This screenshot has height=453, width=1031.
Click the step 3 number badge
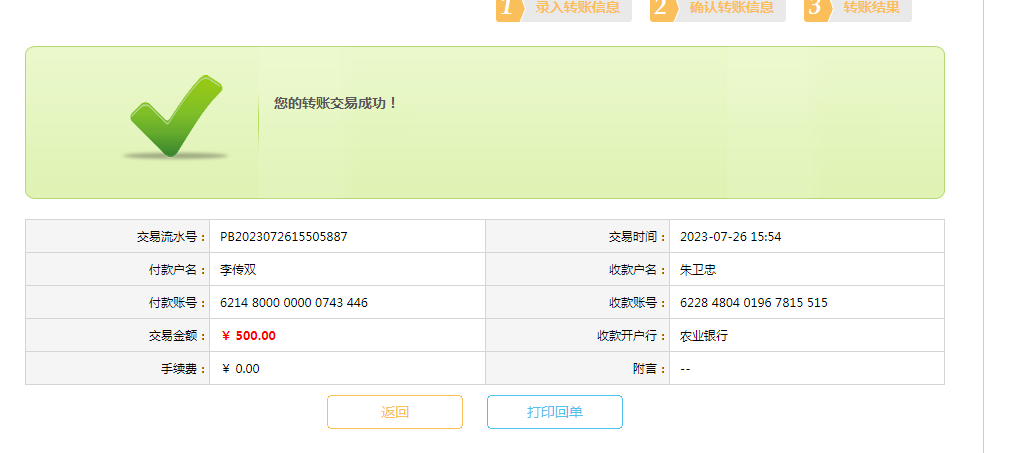817,8
